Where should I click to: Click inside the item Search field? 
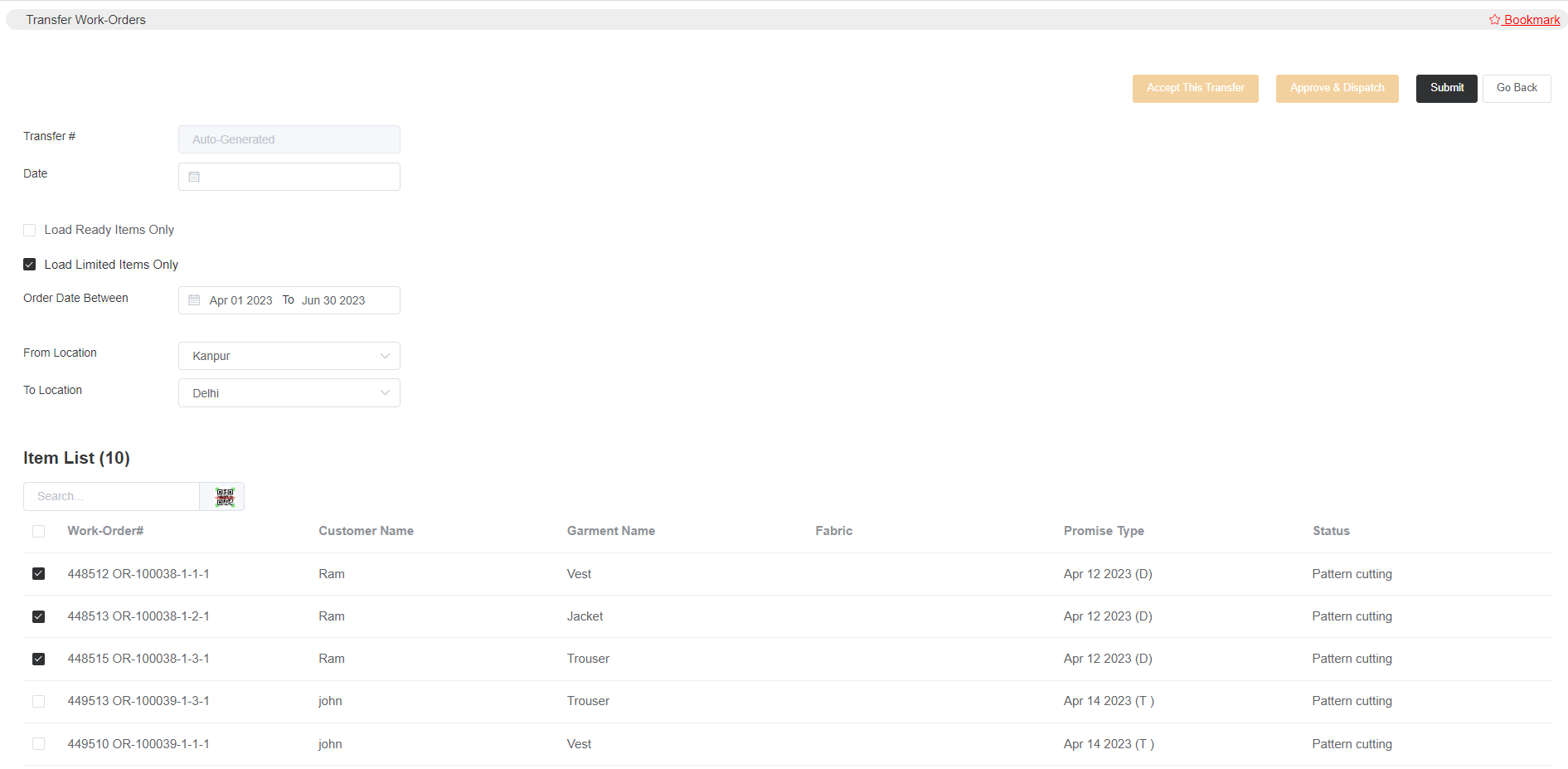click(x=110, y=496)
